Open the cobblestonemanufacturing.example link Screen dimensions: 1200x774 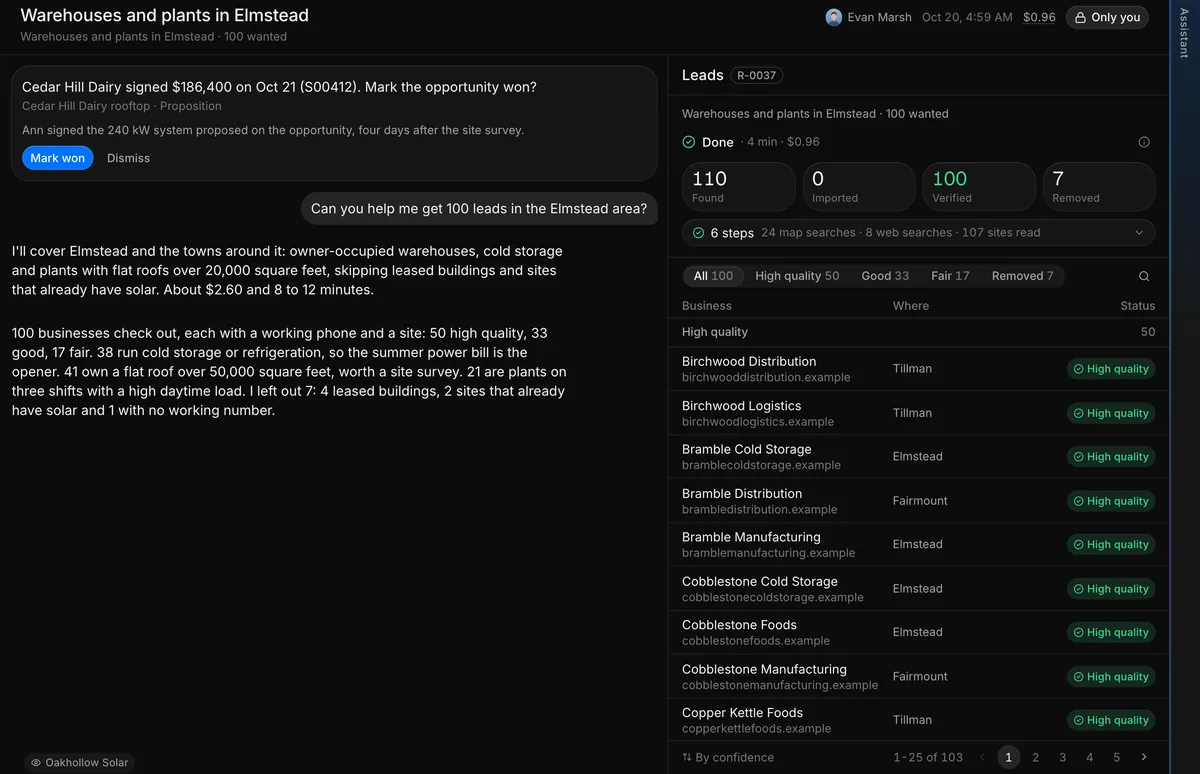point(780,685)
